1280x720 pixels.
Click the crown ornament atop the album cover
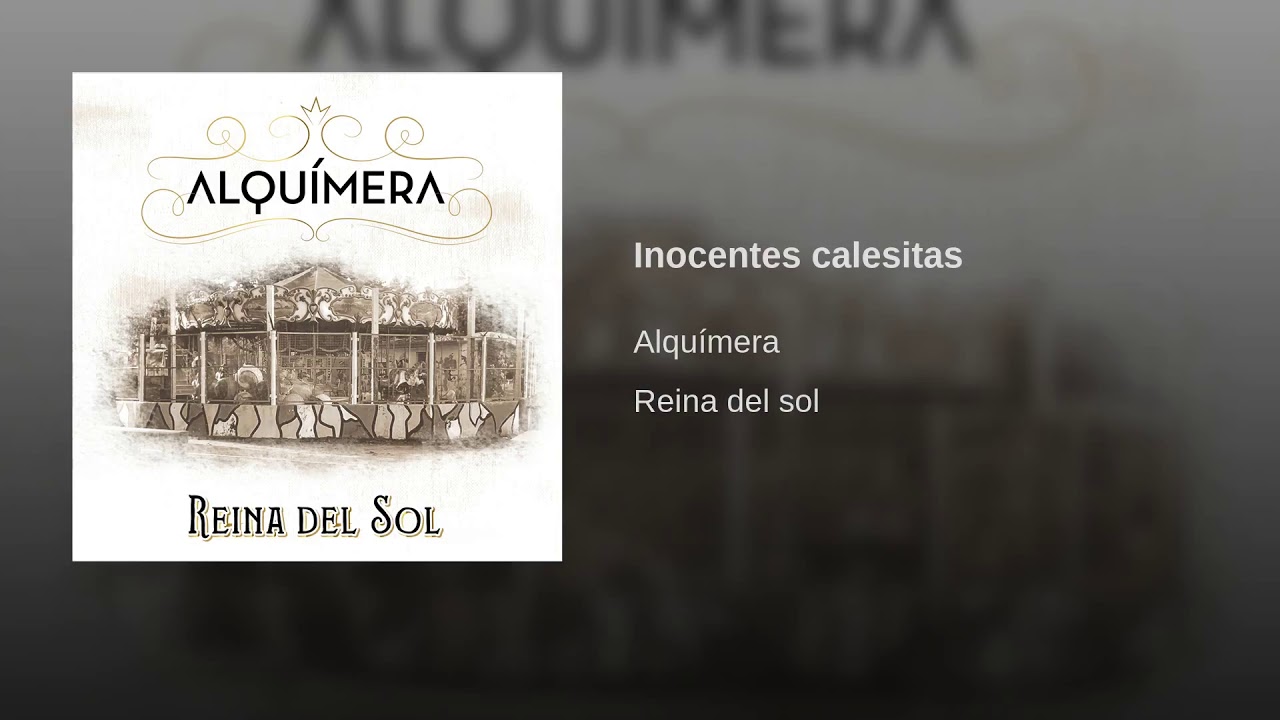[x=316, y=106]
